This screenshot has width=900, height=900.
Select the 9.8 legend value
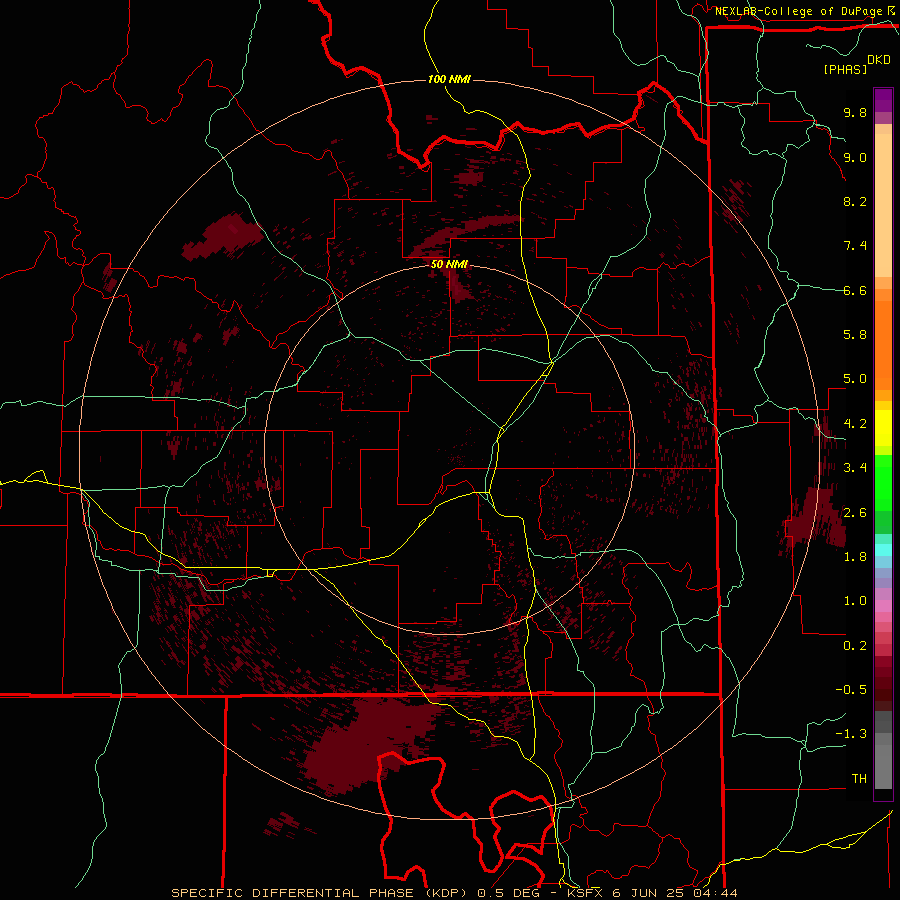click(x=855, y=112)
